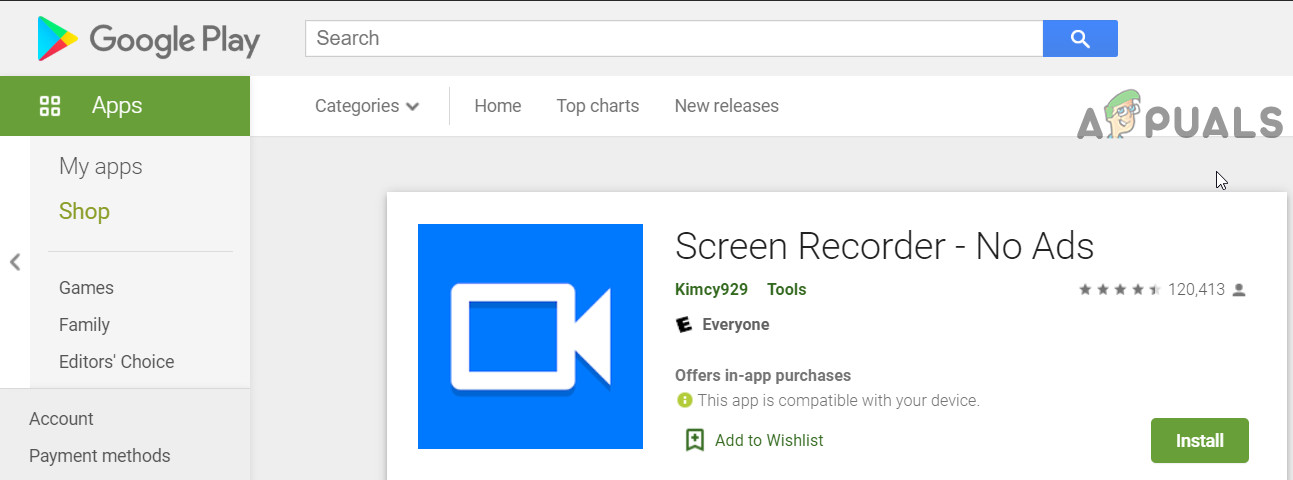Go to New releases tab
This screenshot has height=480, width=1293.
(x=726, y=106)
